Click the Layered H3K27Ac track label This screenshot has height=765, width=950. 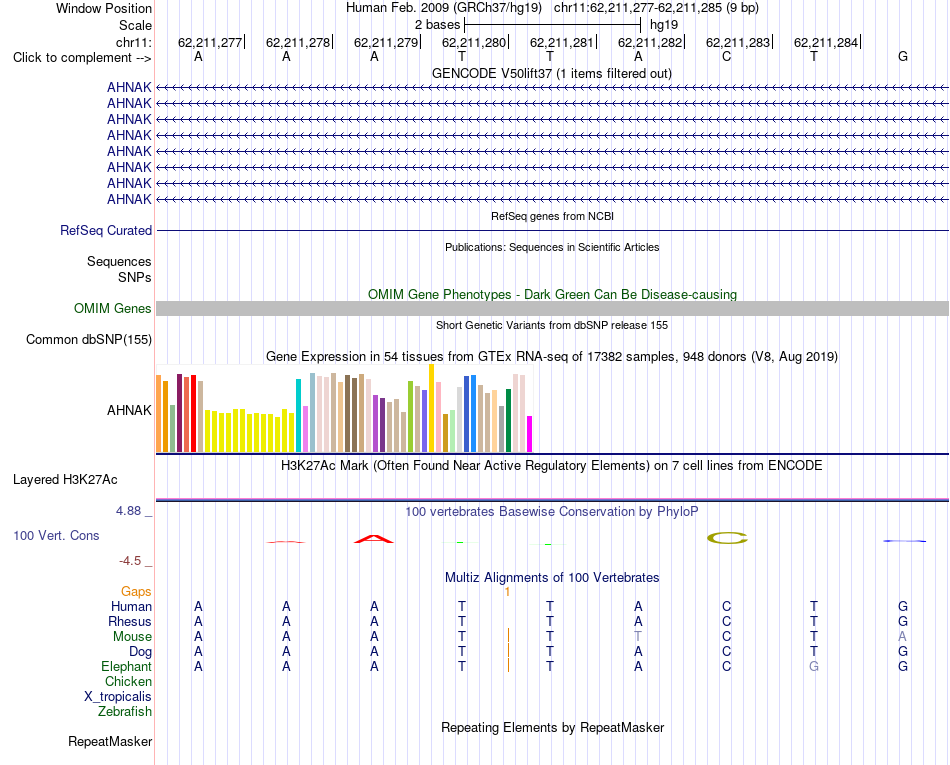[x=65, y=480]
